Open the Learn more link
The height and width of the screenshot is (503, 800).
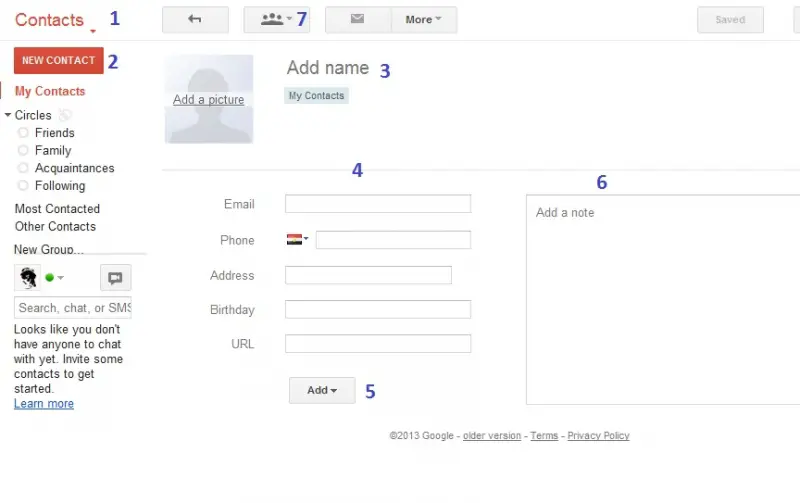[44, 404]
